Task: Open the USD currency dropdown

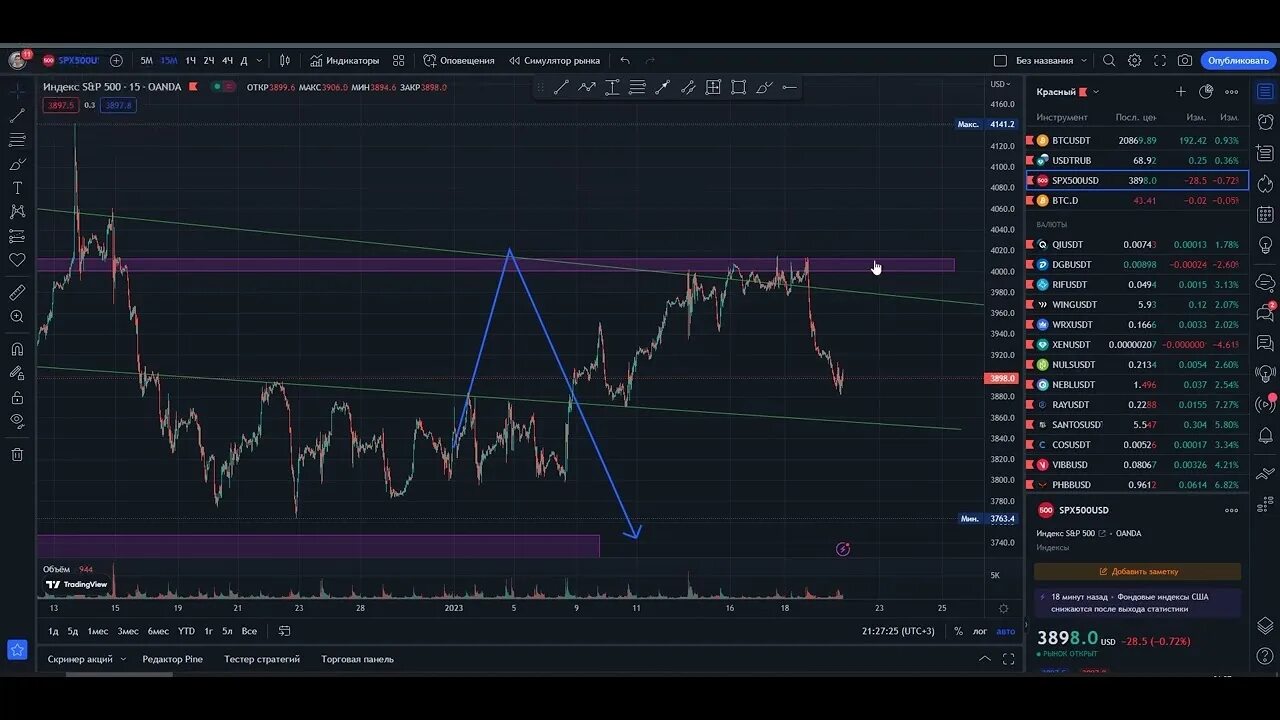Action: click(1000, 84)
